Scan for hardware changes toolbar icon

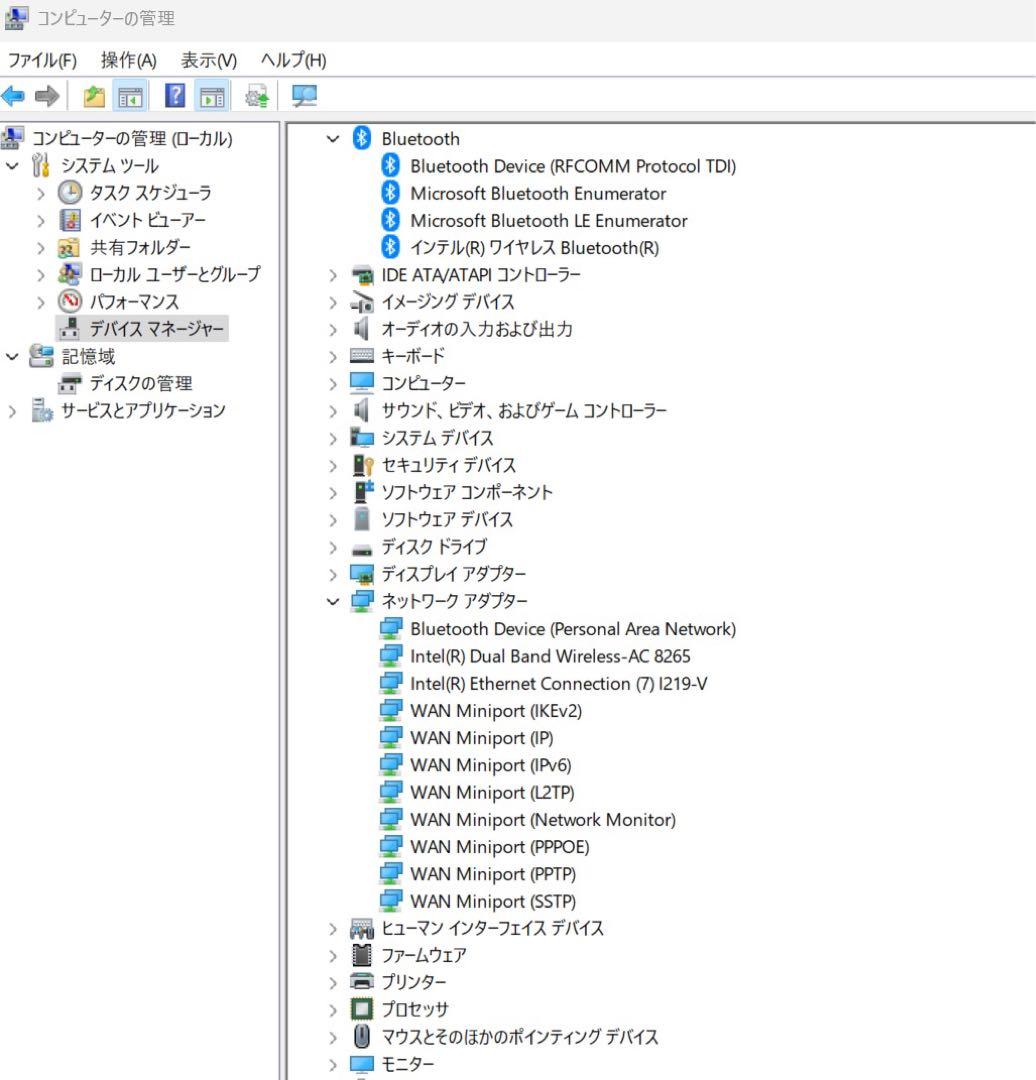pyautogui.click(x=304, y=96)
